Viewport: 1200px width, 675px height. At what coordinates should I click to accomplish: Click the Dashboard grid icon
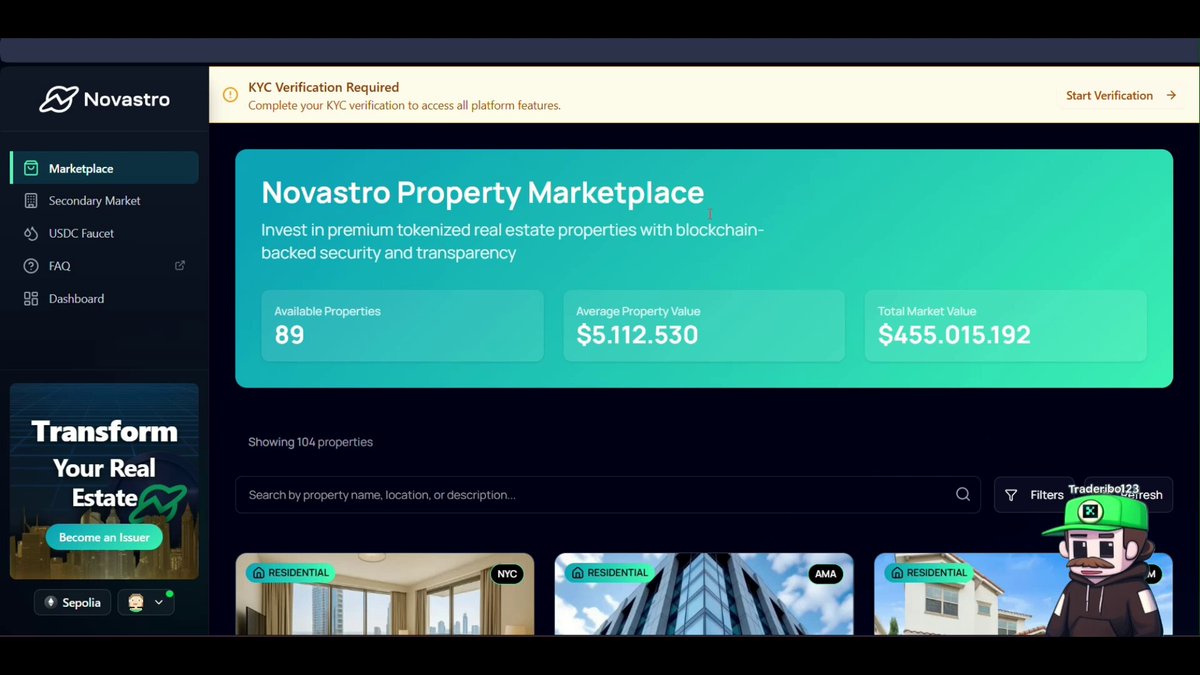[x=31, y=299]
